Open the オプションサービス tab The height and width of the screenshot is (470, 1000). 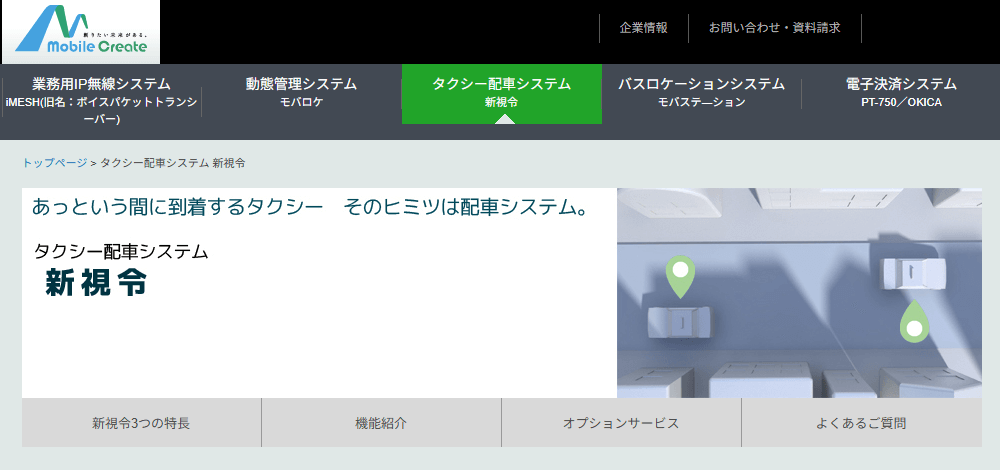(x=621, y=423)
